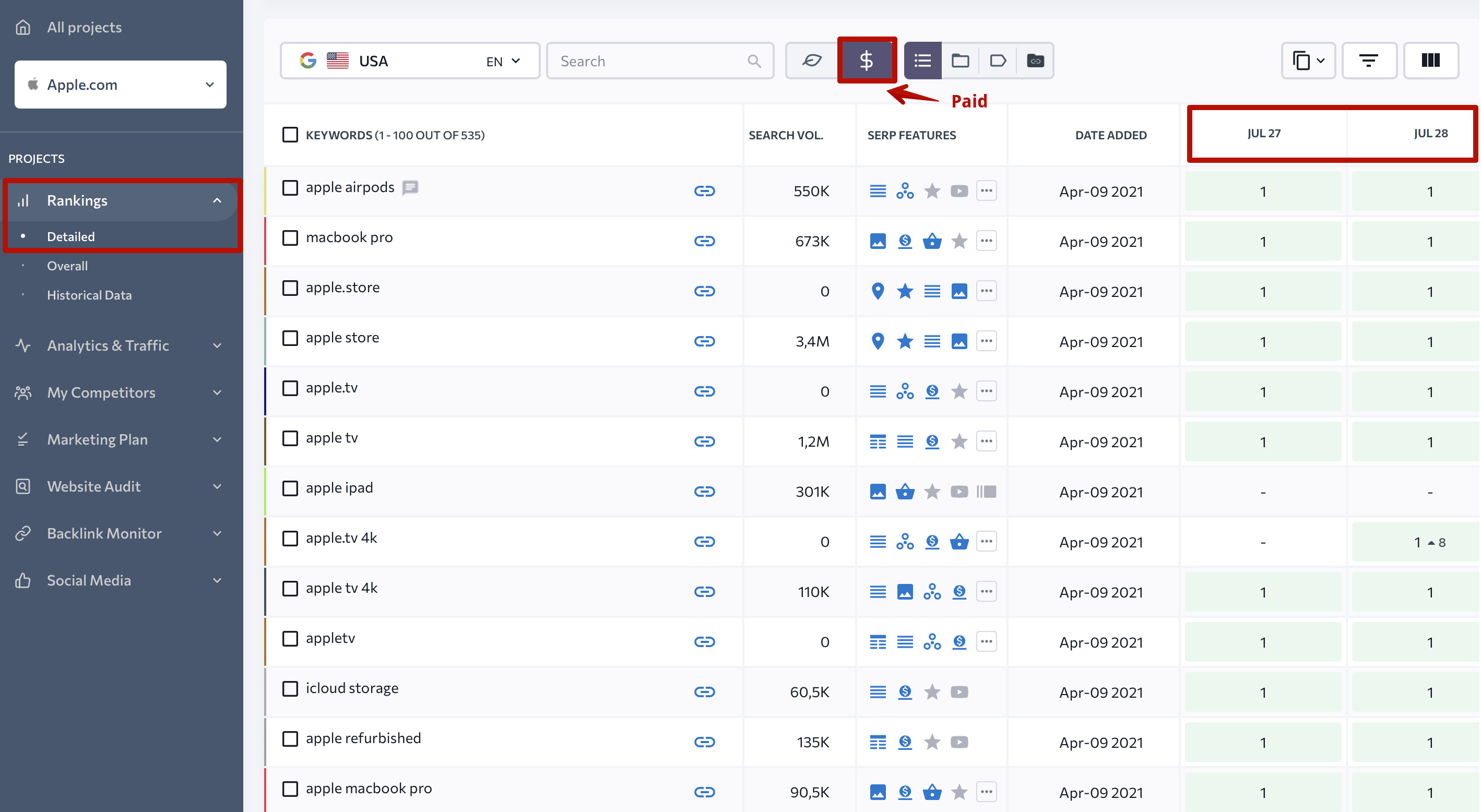Screen dimensions: 1481x812
Task: Click the magnifier icon in Search field
Action: pos(754,61)
